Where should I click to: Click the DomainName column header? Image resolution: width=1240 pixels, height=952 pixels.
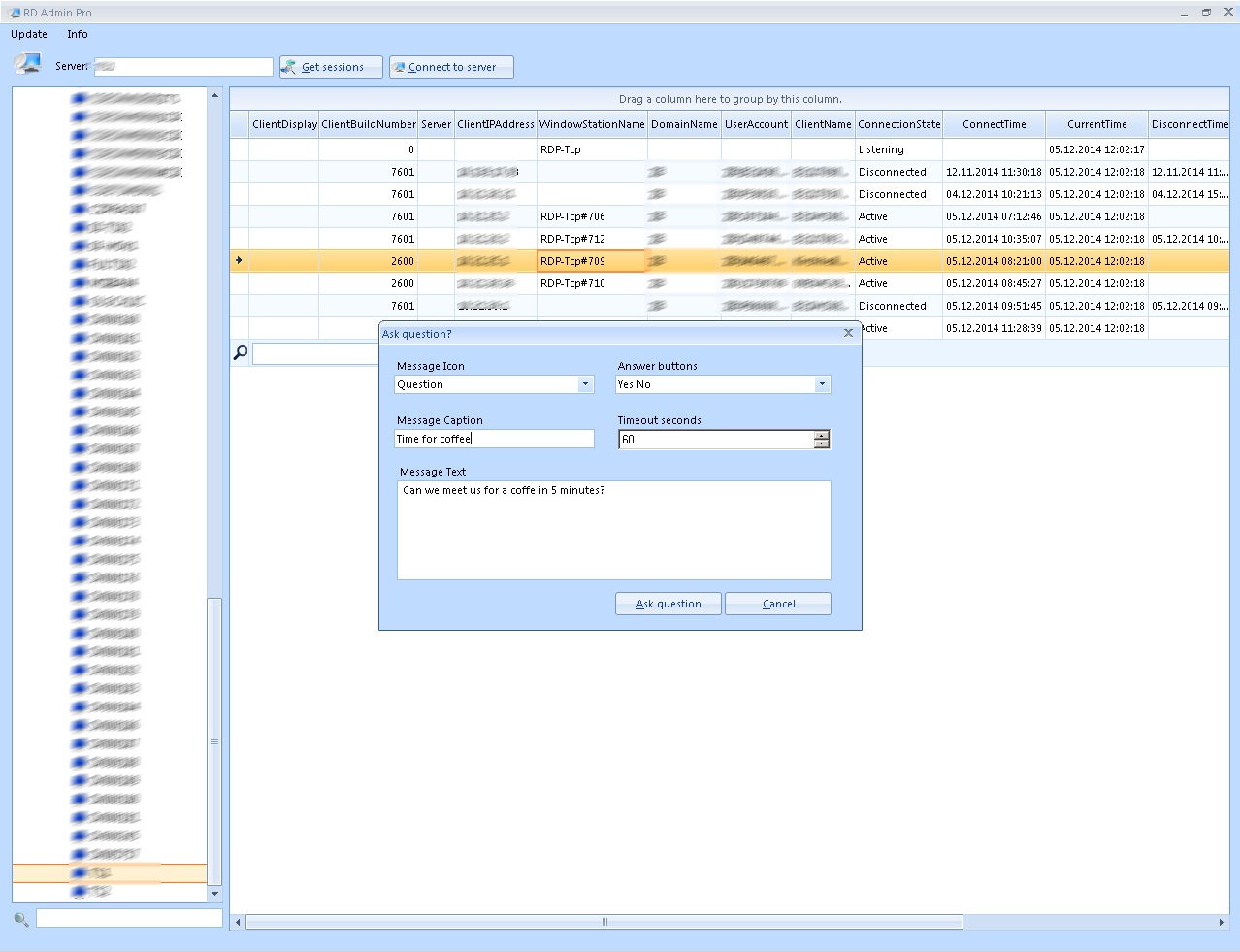coord(684,124)
